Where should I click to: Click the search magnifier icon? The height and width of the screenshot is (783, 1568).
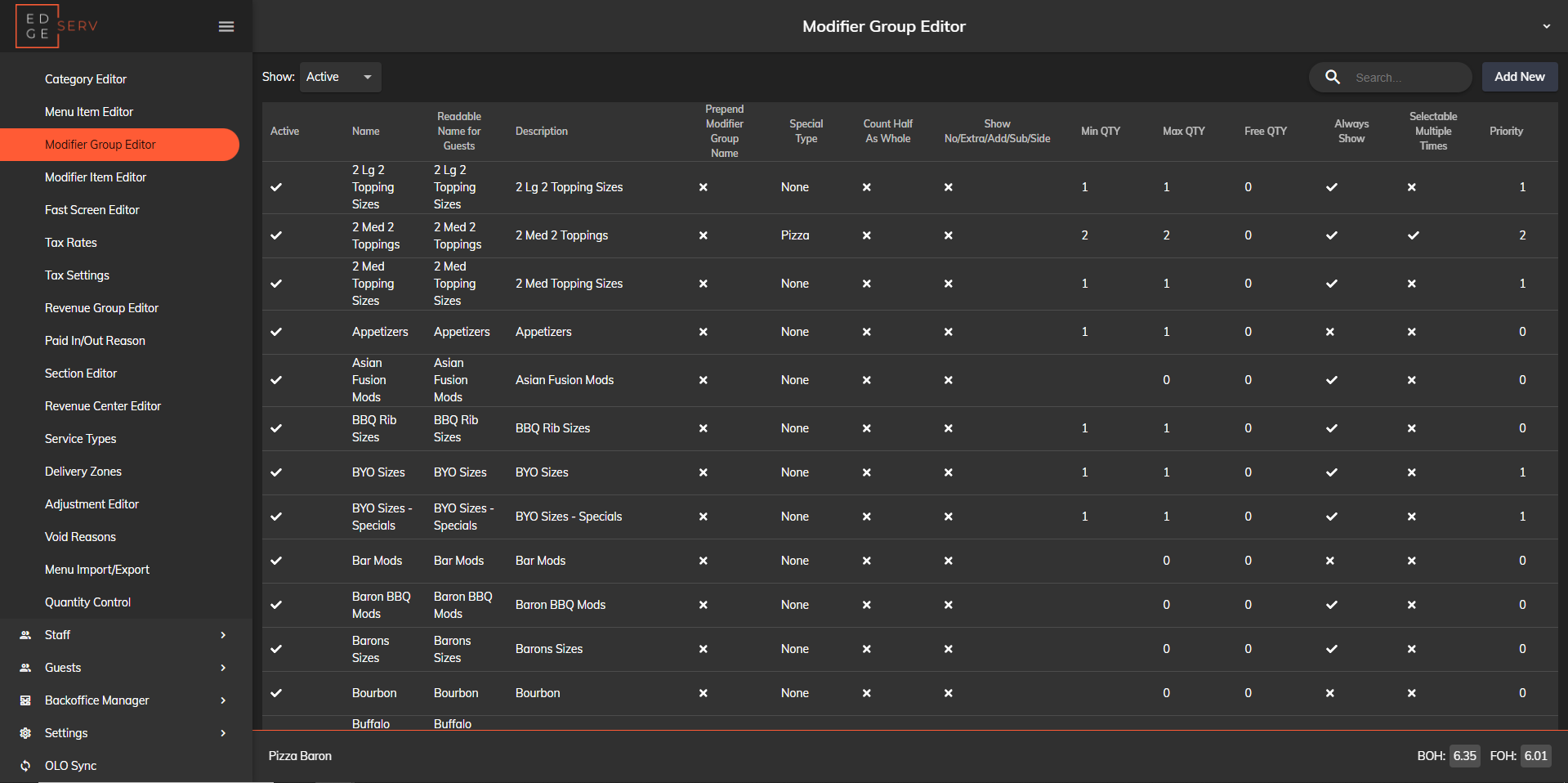(1333, 77)
